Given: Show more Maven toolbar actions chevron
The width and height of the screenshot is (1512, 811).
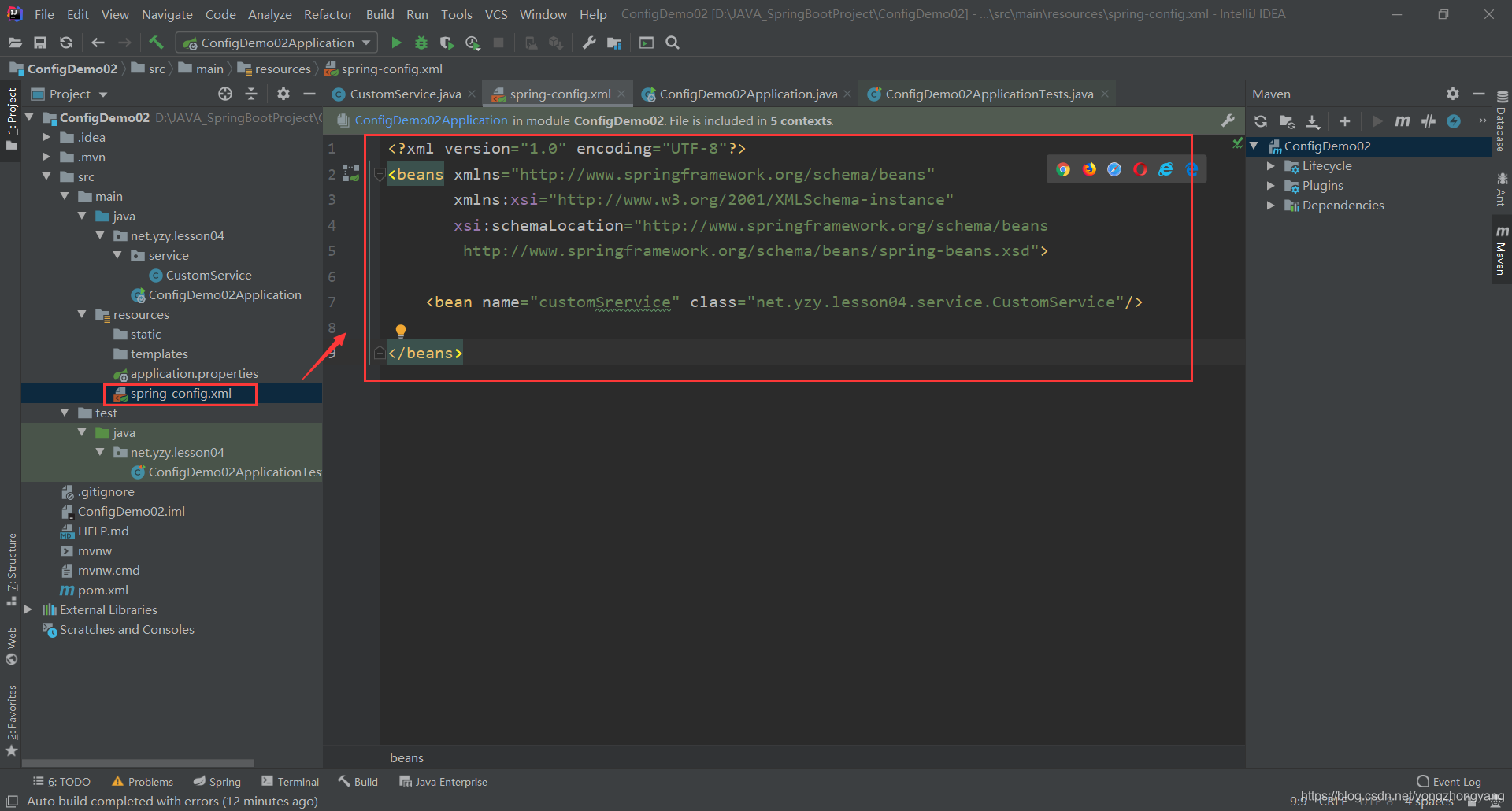Looking at the screenshot, I should point(1482,121).
